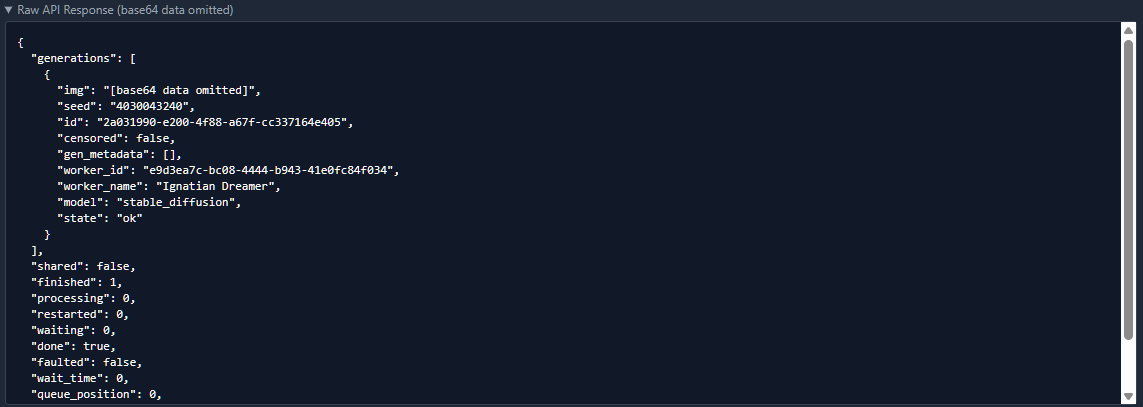Screen dimensions: 1143x407
Task: Click the scrollbar down arrow
Action: [1128, 396]
